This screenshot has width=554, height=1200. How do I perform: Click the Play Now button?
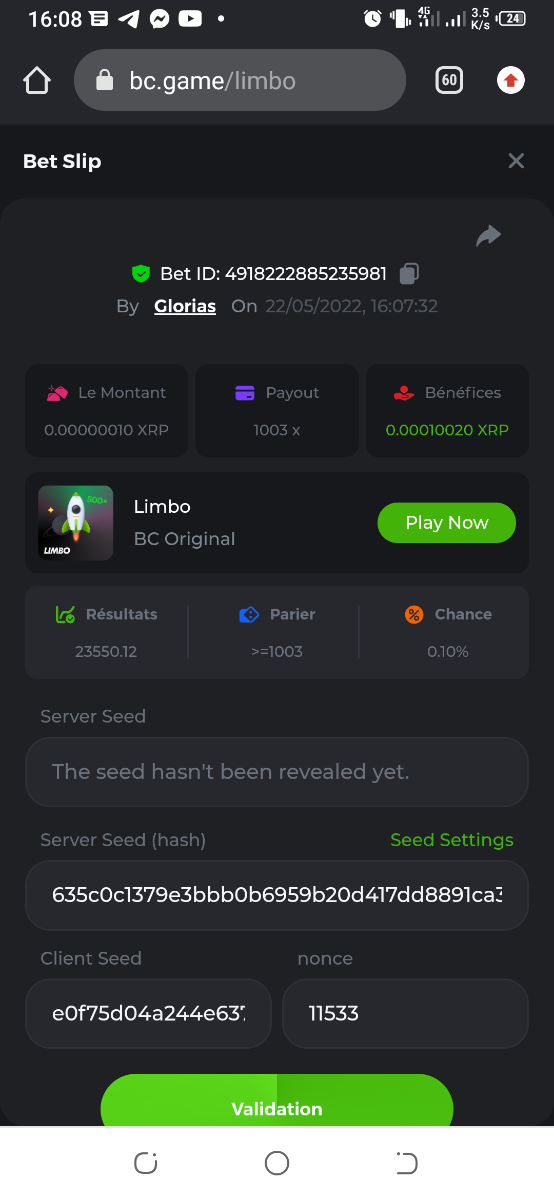447,523
